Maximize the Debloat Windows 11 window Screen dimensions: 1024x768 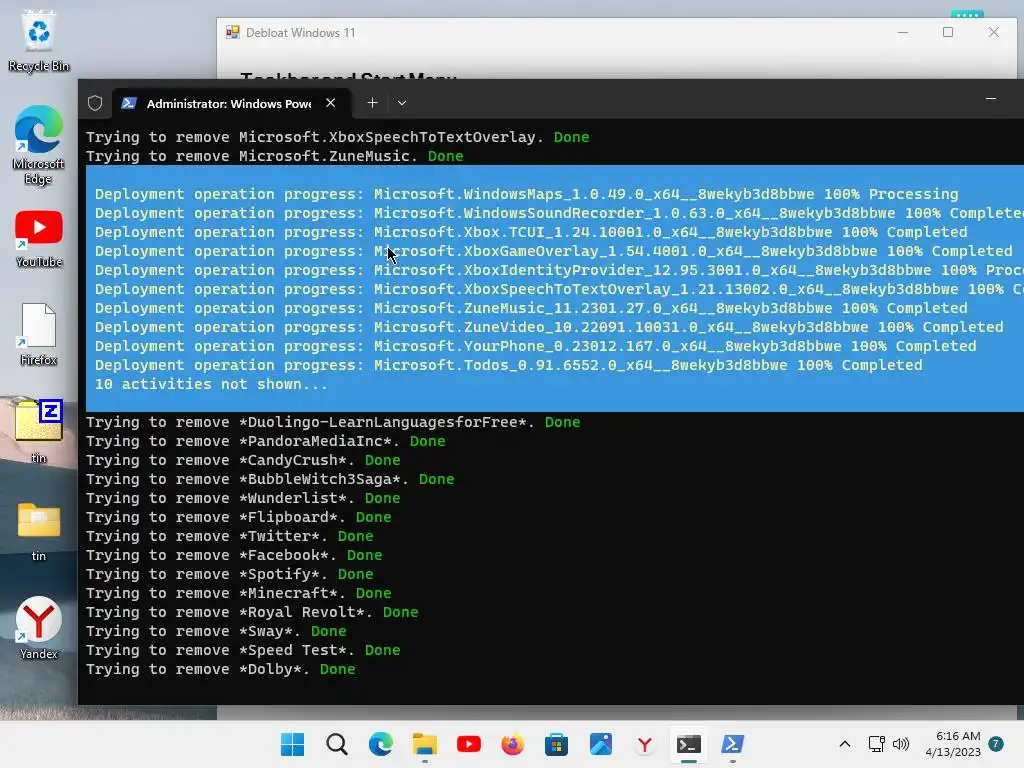948,33
